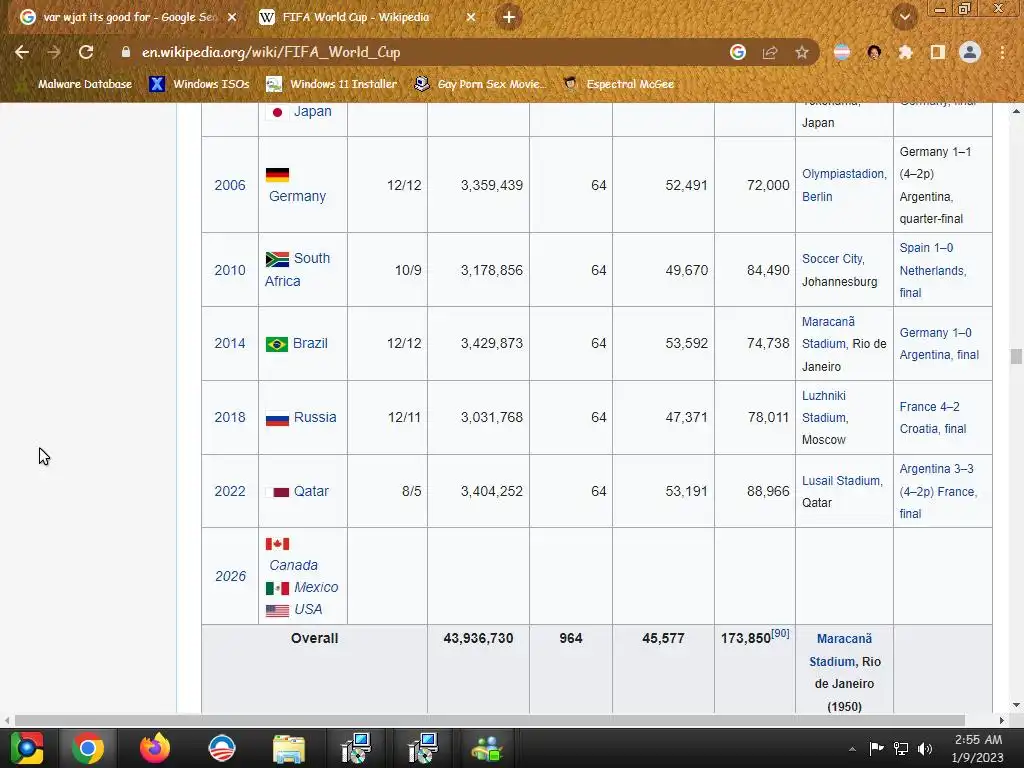The width and height of the screenshot is (1024, 768).
Task: Open File Explorer from the taskbar
Action: click(289, 748)
